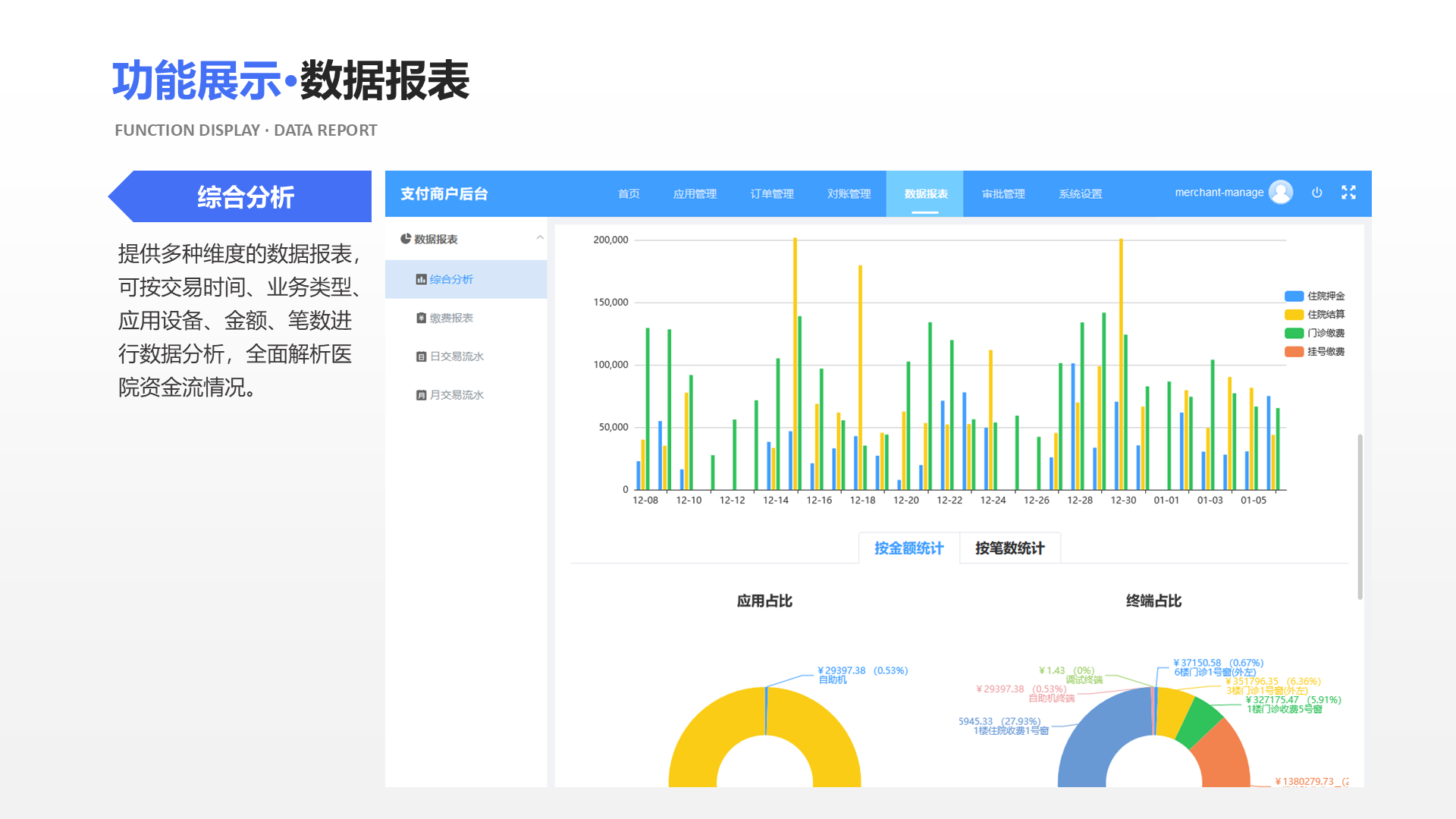
Task: Click the fullscreen expand icon
Action: click(x=1348, y=193)
